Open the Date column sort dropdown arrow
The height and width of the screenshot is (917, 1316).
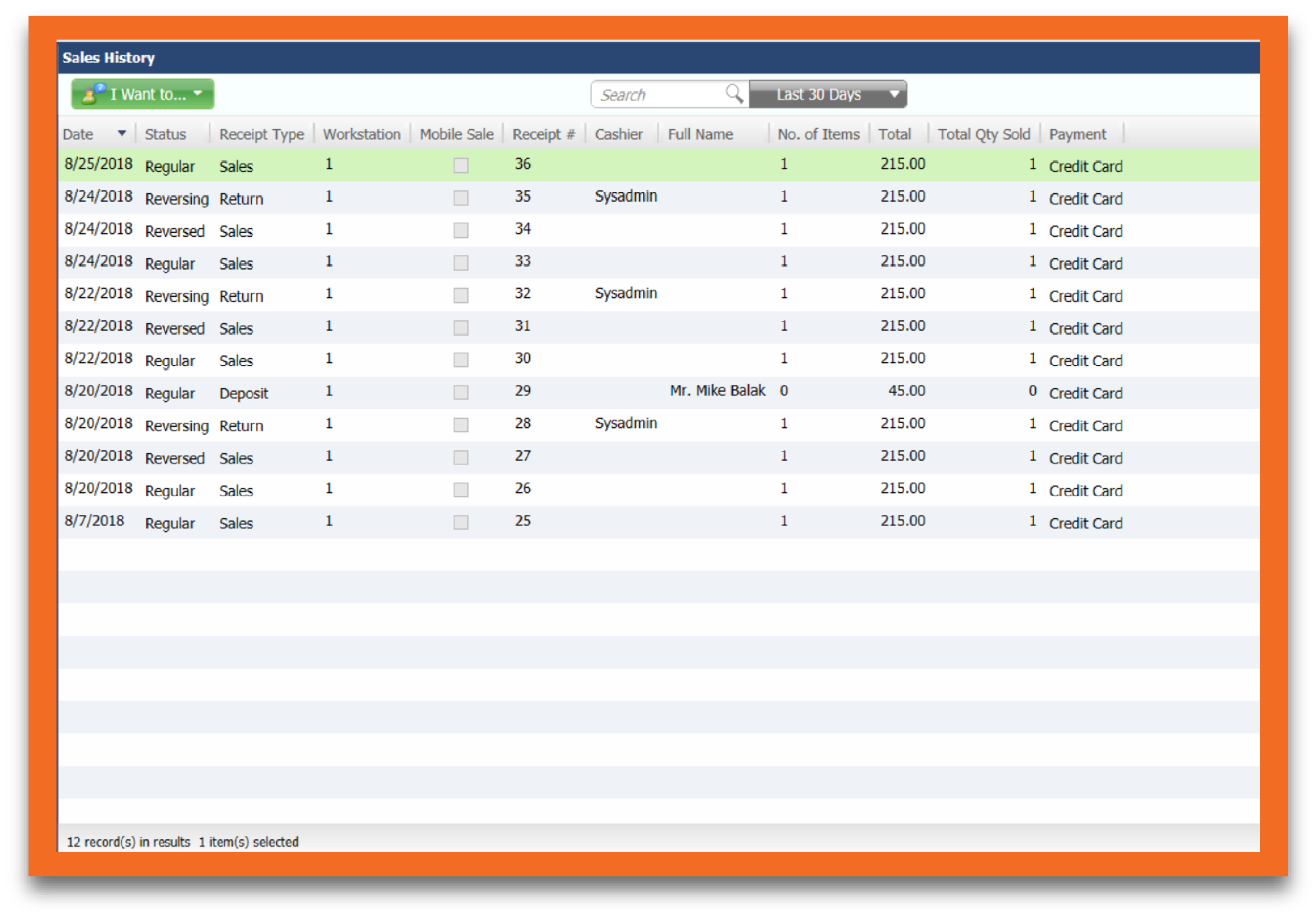coord(122,133)
